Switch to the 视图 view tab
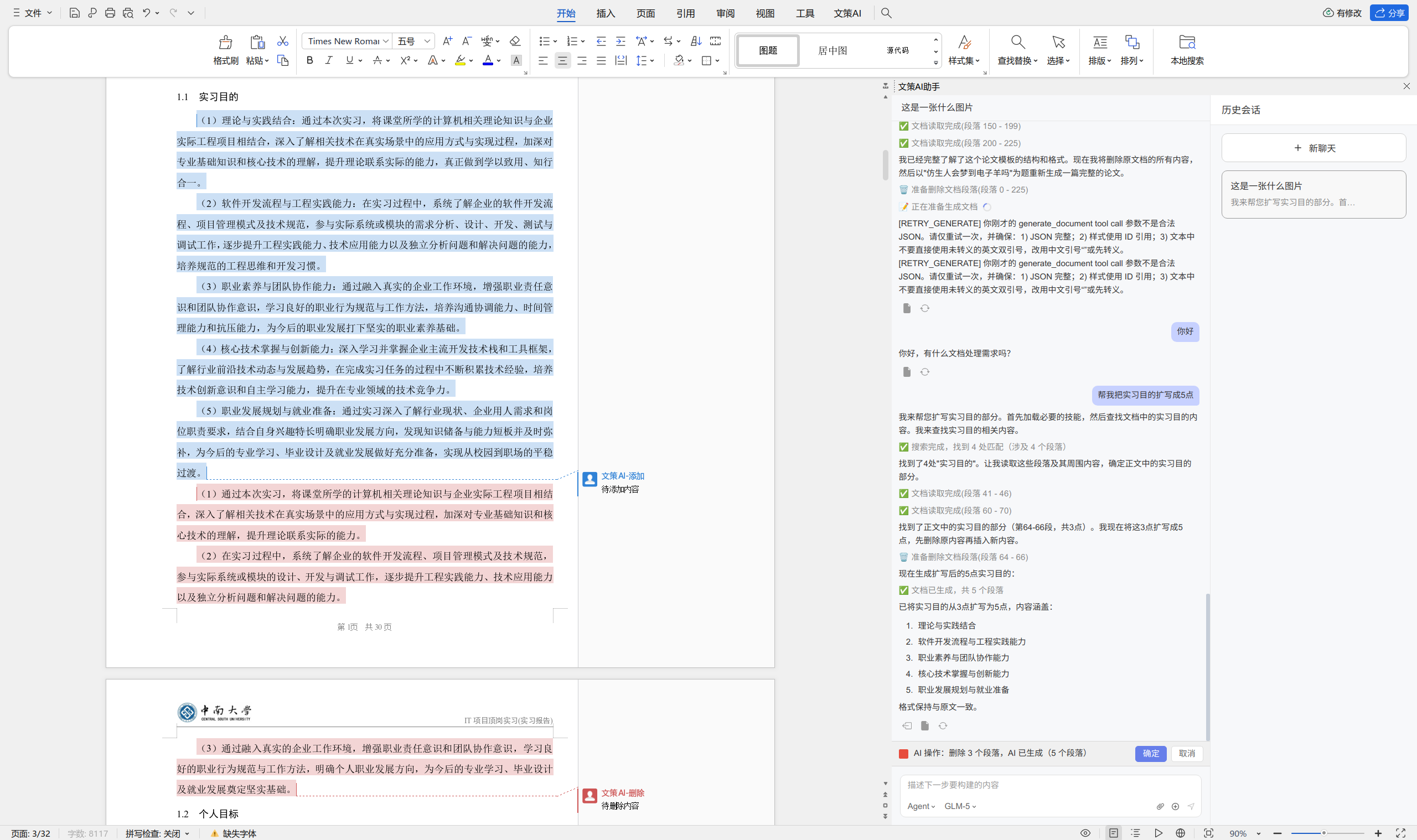This screenshot has height=840, width=1417. [765, 13]
